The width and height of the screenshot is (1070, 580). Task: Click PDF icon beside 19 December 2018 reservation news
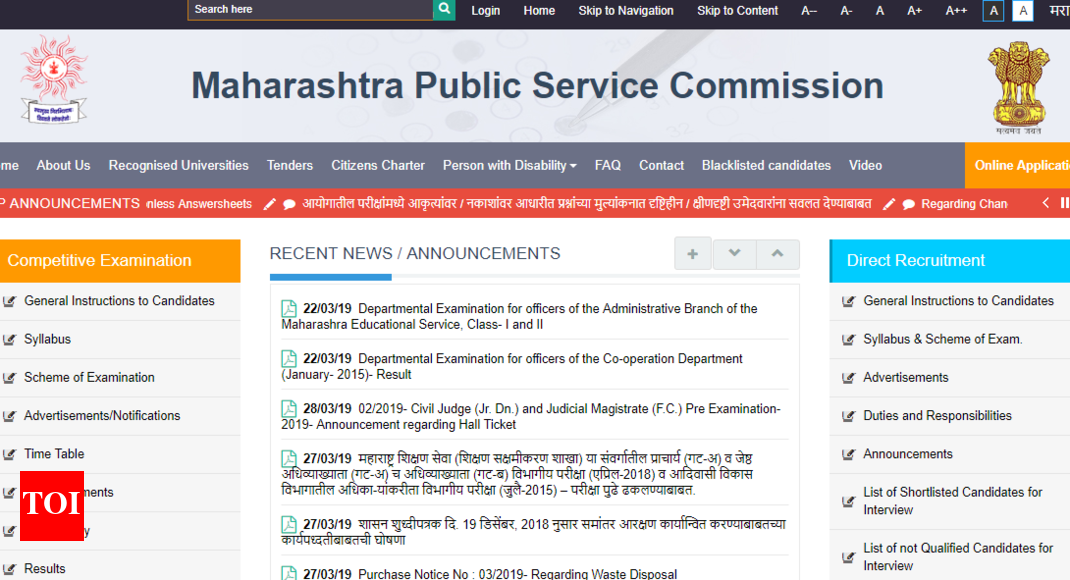point(289,524)
